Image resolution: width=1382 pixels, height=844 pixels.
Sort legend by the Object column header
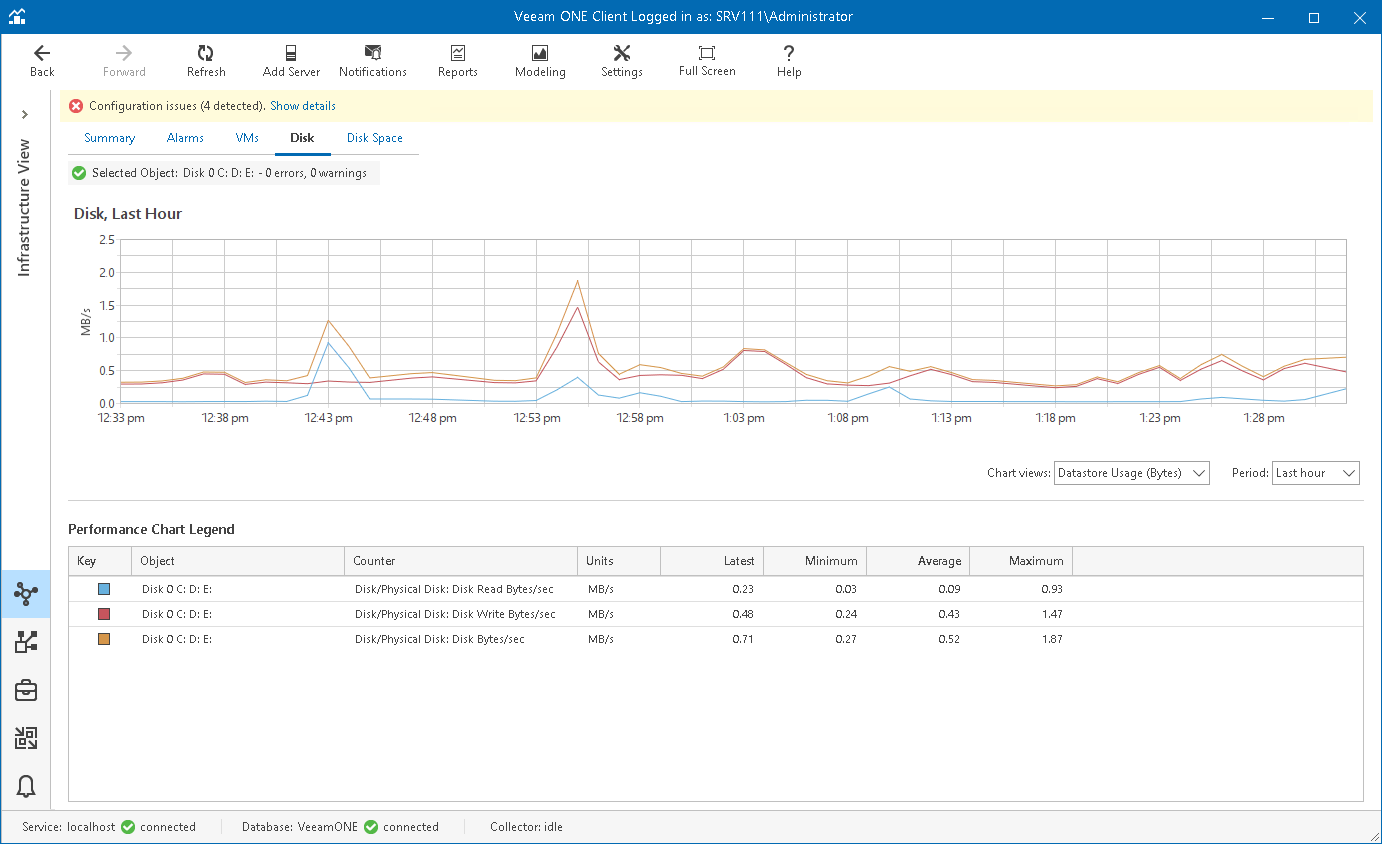(237, 561)
